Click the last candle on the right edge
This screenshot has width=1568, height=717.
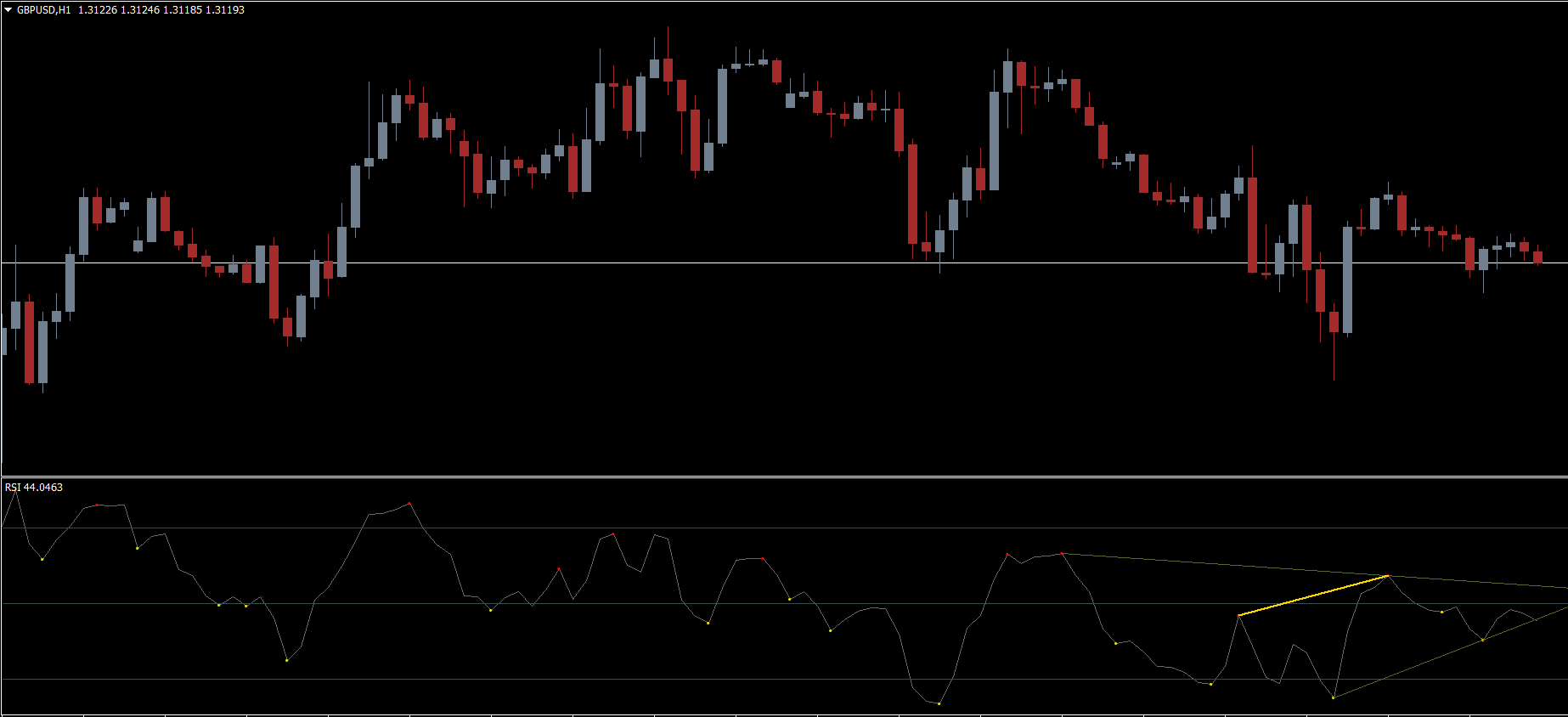1537,257
